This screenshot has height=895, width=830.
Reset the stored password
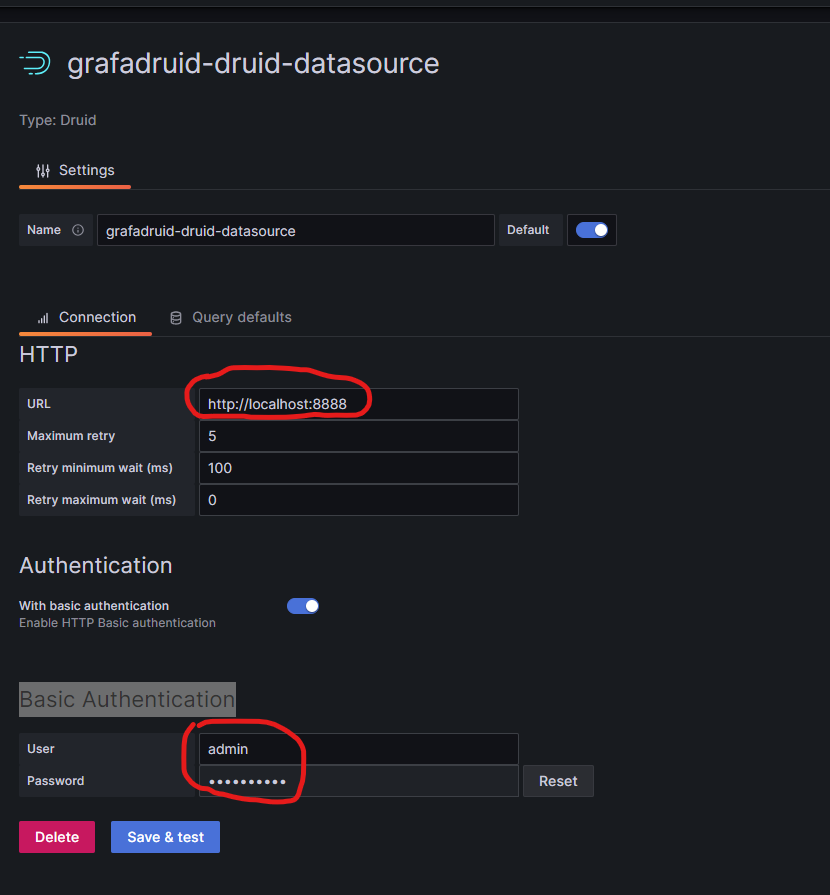558,781
